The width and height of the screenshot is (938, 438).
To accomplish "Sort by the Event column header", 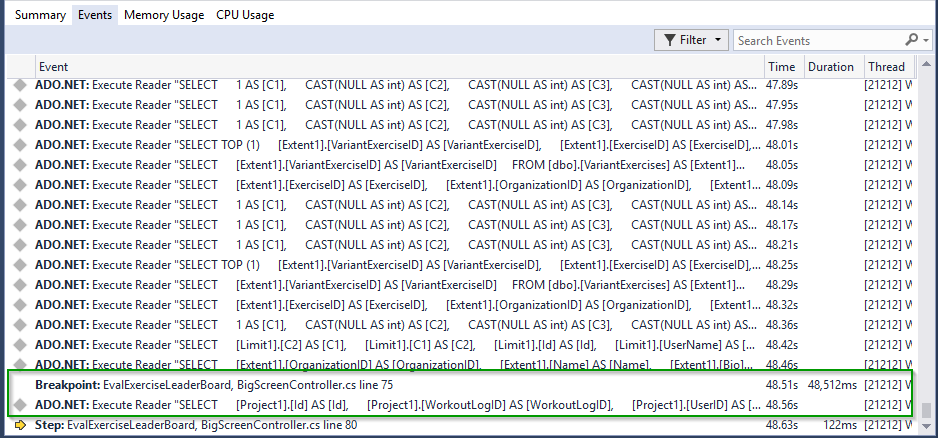I will [x=400, y=66].
